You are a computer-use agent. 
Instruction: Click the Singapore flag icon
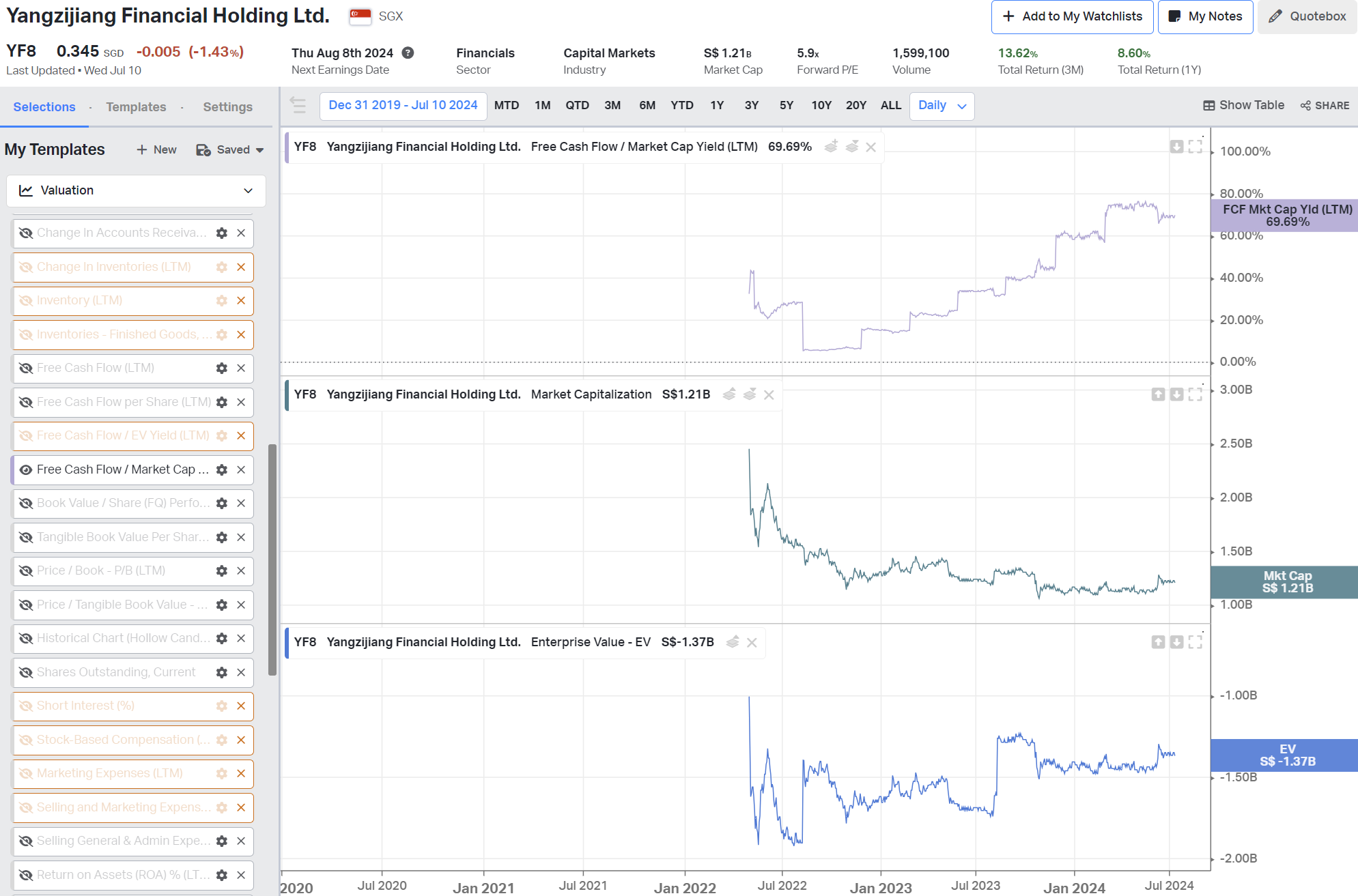click(x=360, y=16)
